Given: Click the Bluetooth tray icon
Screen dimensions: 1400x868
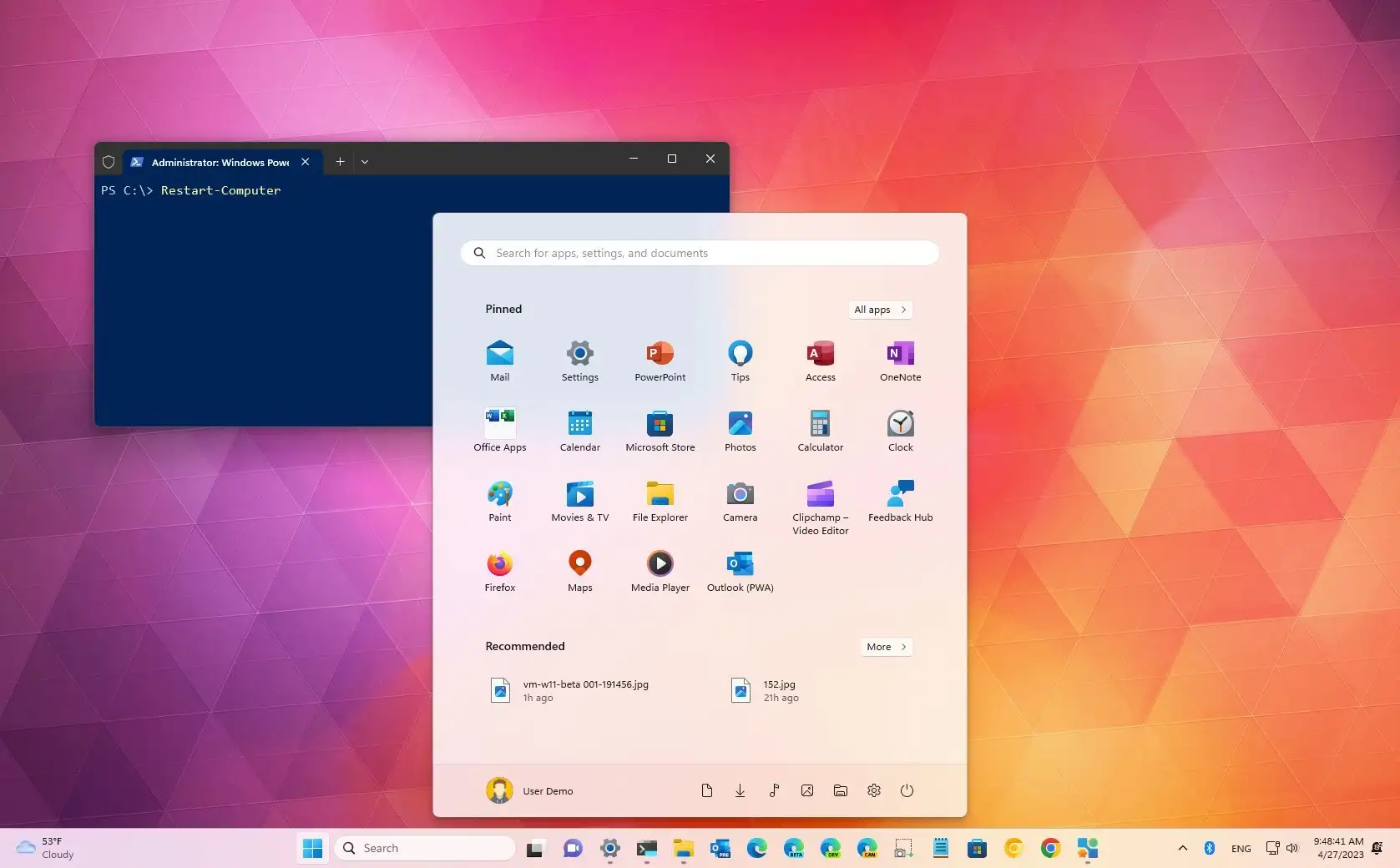Looking at the screenshot, I should [x=1208, y=848].
